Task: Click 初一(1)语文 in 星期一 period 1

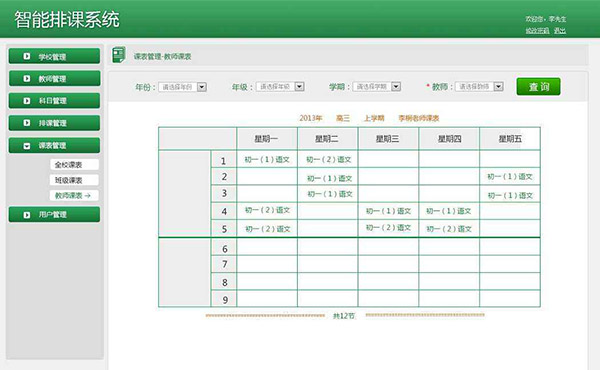Action: [267, 160]
